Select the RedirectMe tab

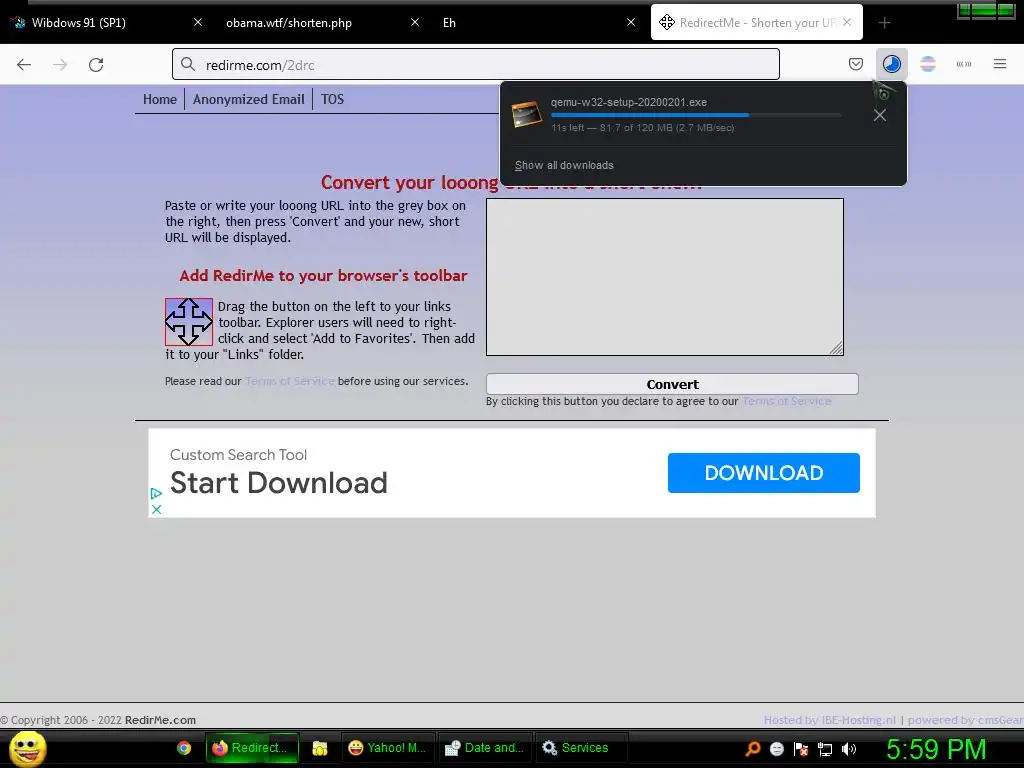pyautogui.click(x=756, y=23)
